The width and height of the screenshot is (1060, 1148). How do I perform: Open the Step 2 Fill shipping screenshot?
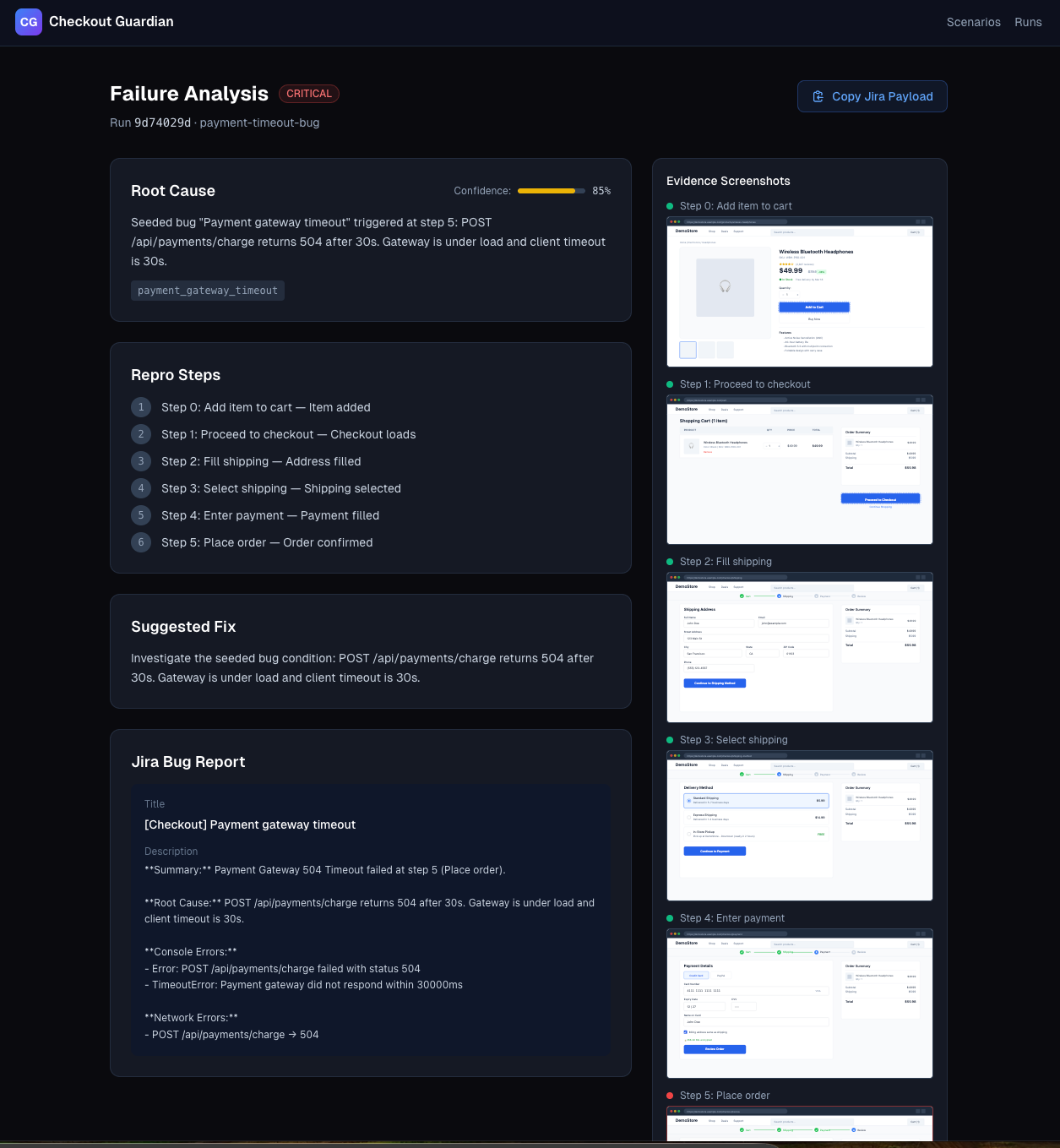coord(800,648)
